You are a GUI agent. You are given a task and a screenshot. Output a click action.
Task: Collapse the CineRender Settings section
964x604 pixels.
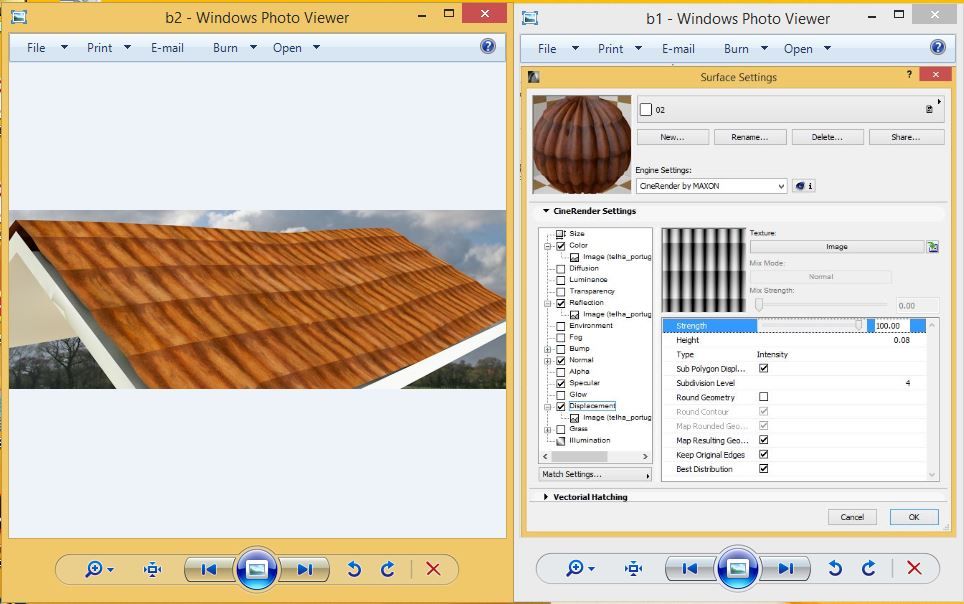tap(546, 211)
